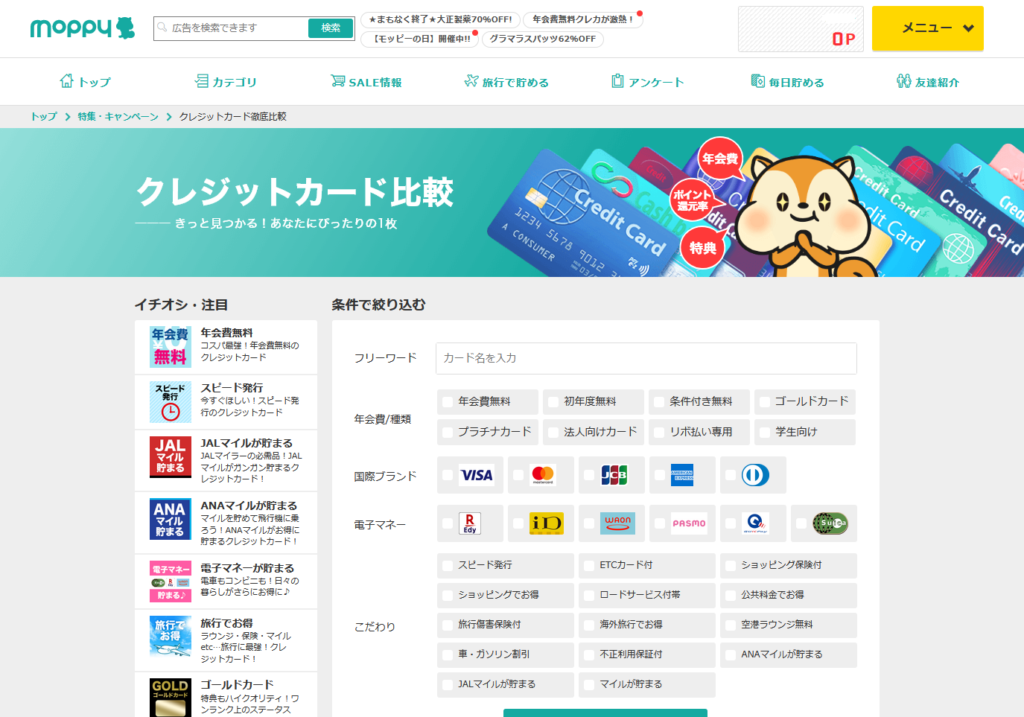This screenshot has width=1024, height=717.
Task: Check the VISA brand checkbox
Action: click(447, 476)
